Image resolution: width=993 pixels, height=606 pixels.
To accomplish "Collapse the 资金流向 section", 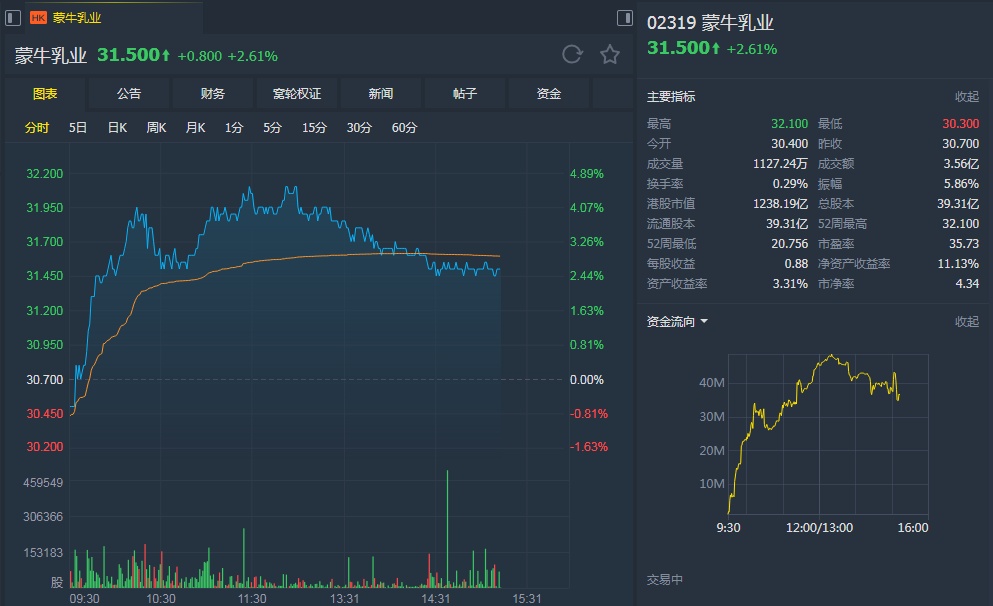I will pyautogui.click(x=967, y=322).
